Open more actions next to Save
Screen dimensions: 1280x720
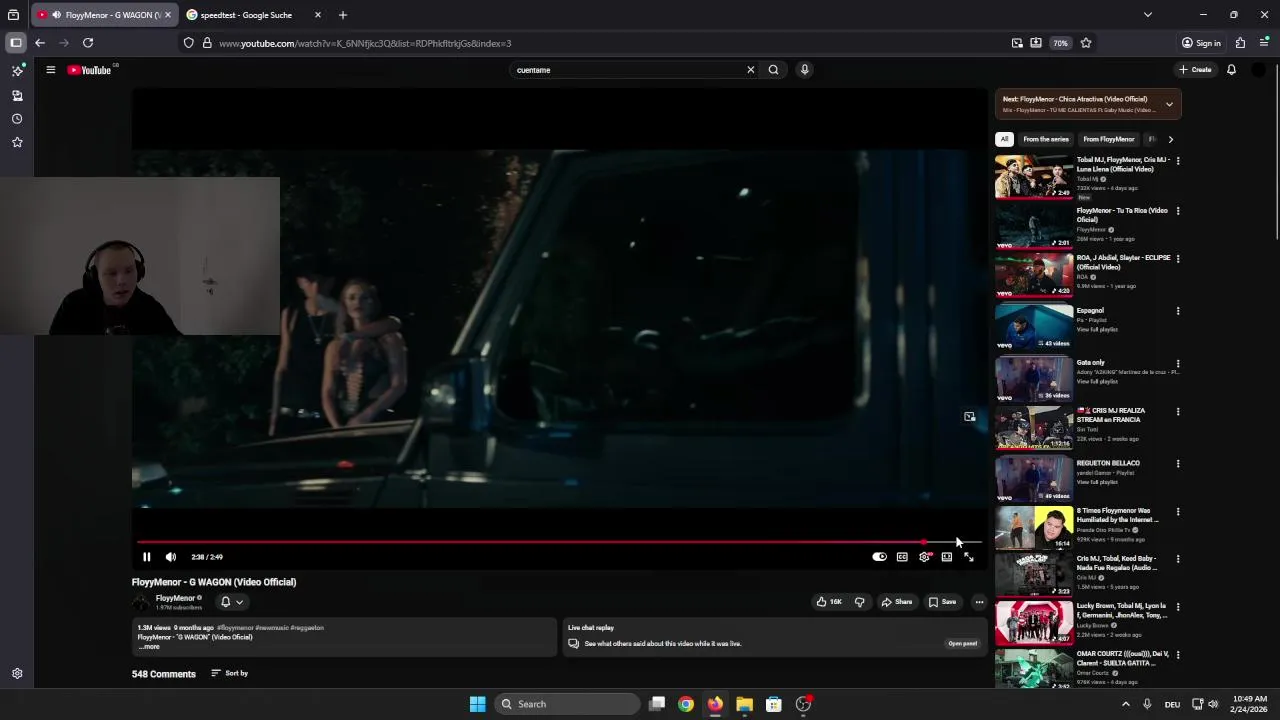pos(979,602)
